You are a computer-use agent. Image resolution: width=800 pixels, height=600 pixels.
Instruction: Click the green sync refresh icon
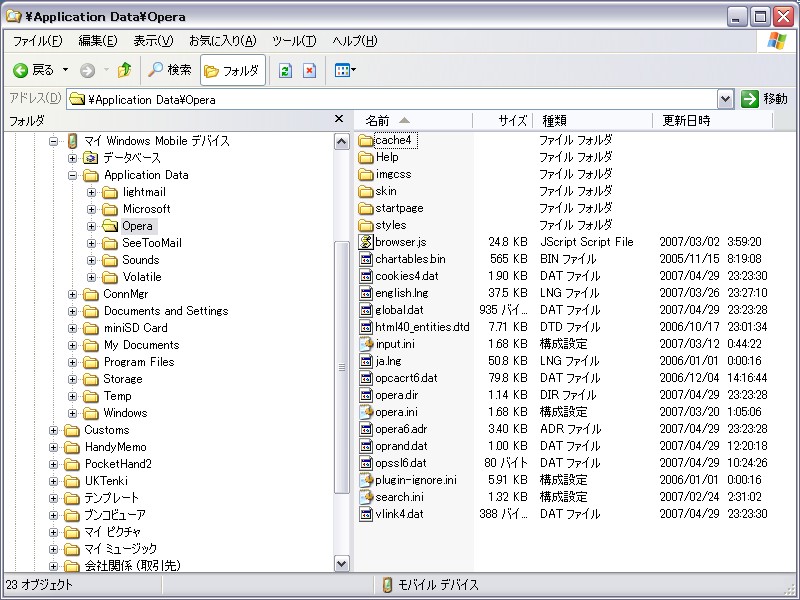coord(285,70)
